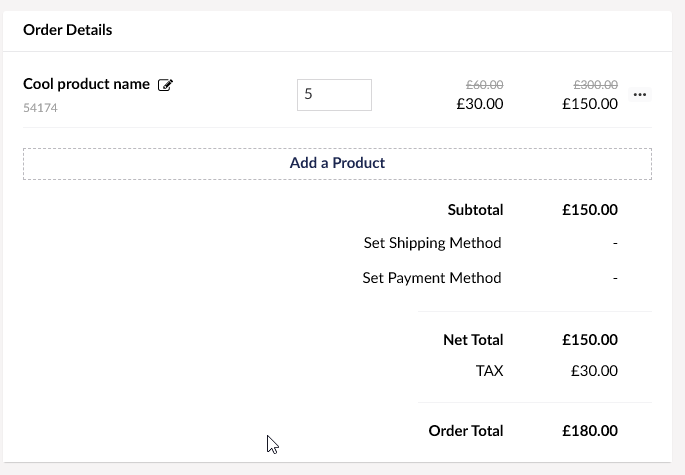The height and width of the screenshot is (475, 685).
Task: Click the Order Total amount £180.00
Action: click(x=590, y=431)
